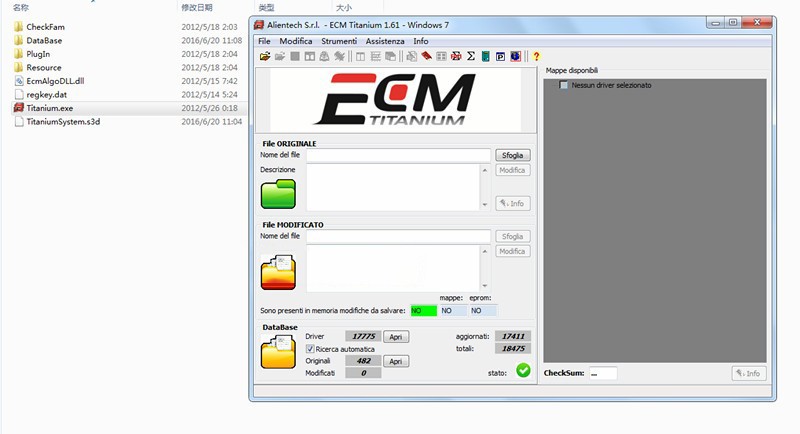Viewport: 800px width, 434px height.
Task: Click Sfoglia button for File ORIGINALE
Action: click(x=512, y=155)
